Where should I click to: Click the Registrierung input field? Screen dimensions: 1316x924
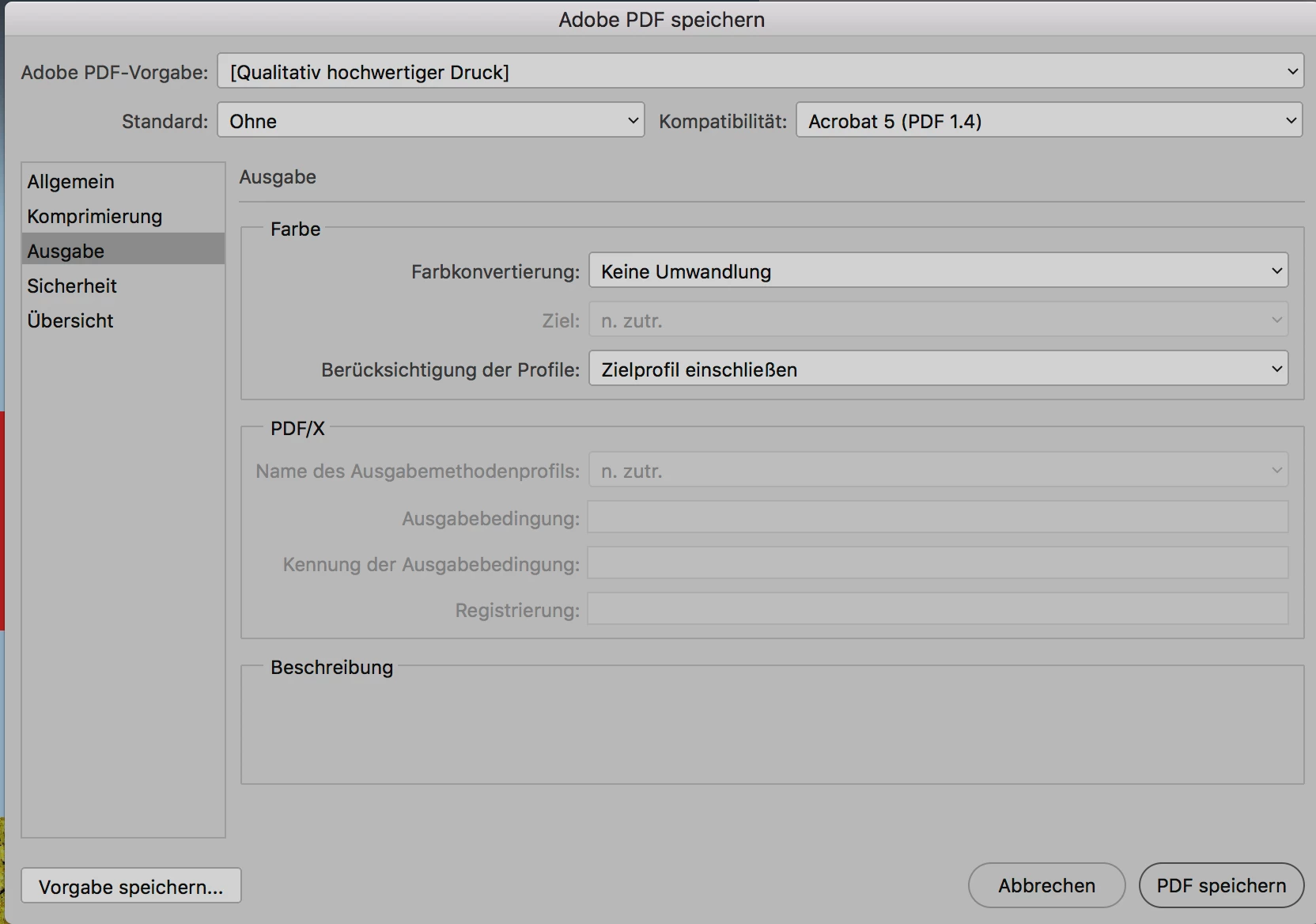click(x=938, y=609)
